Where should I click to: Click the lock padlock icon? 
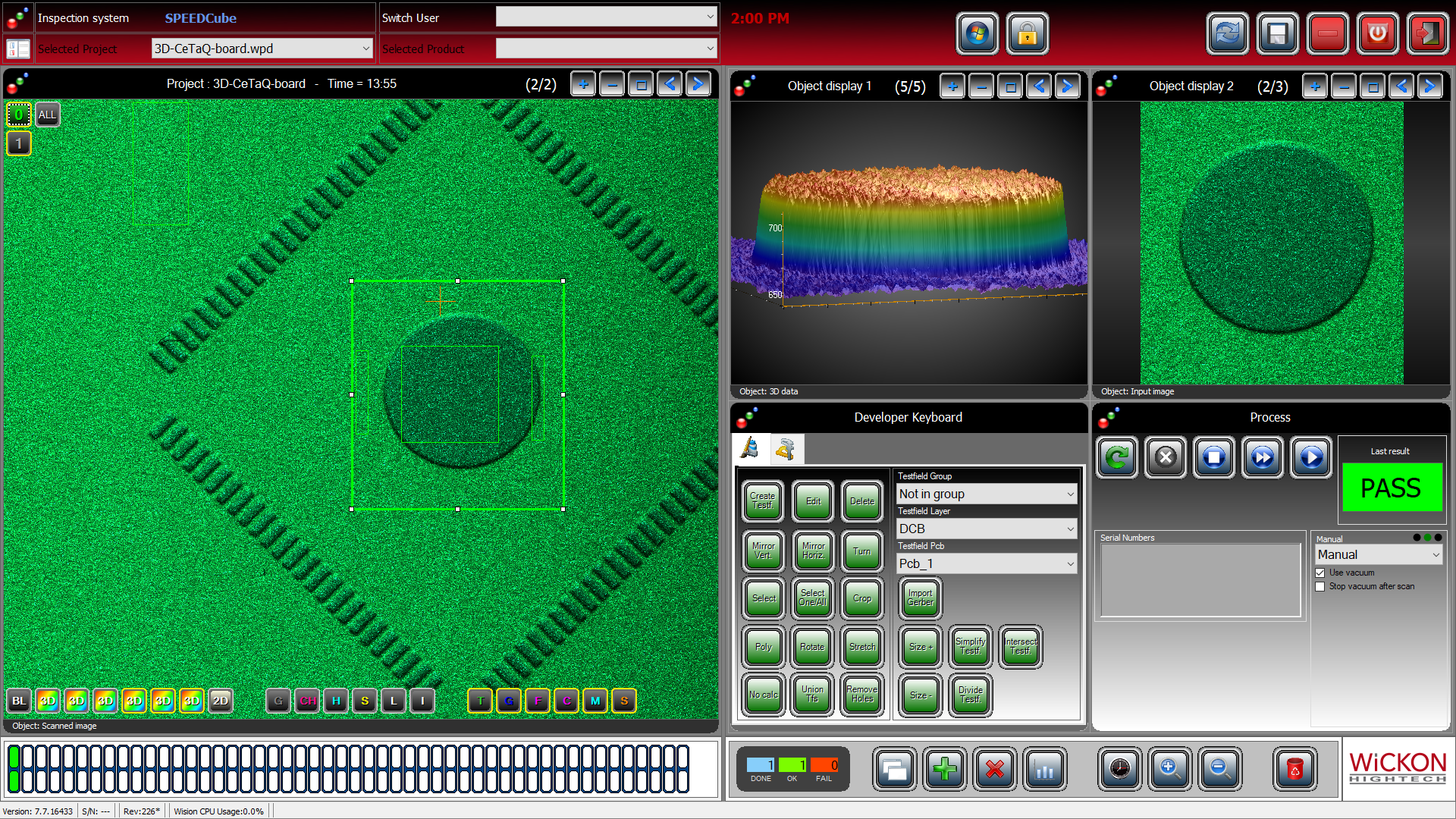[x=1027, y=34]
